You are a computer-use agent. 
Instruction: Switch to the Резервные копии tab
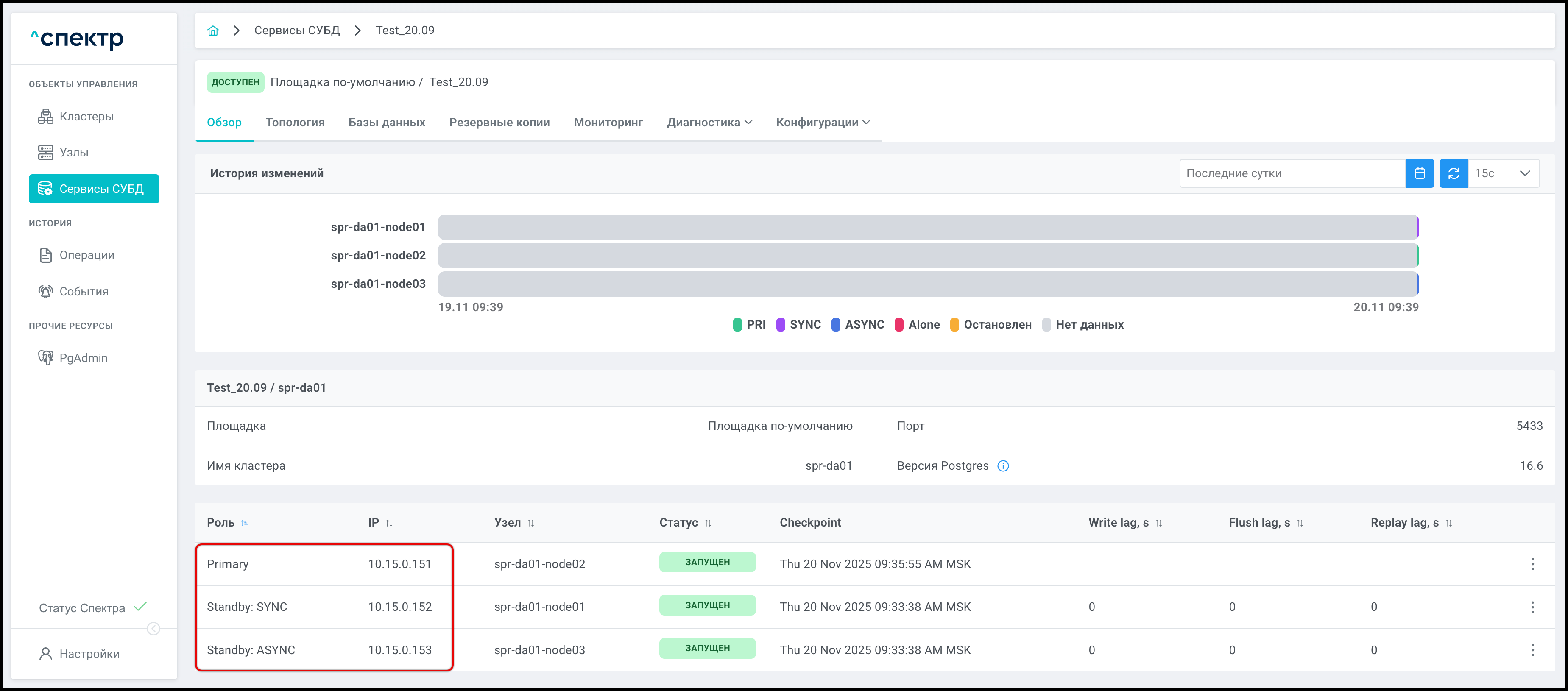pos(499,123)
